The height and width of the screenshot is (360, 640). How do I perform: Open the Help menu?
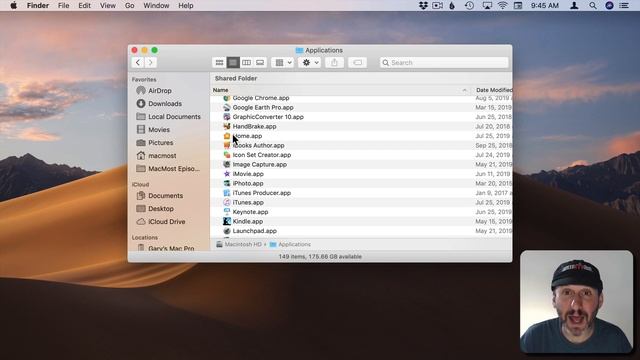[186, 6]
